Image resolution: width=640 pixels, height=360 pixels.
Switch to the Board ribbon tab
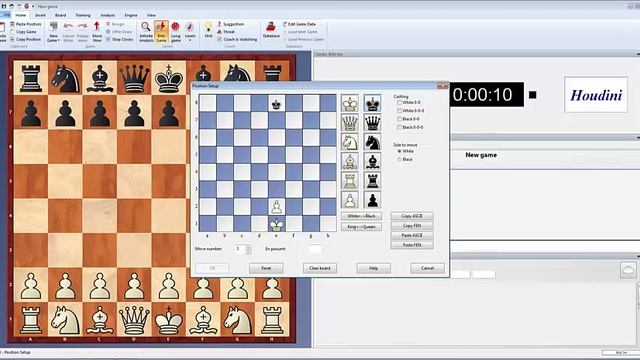[x=60, y=15]
